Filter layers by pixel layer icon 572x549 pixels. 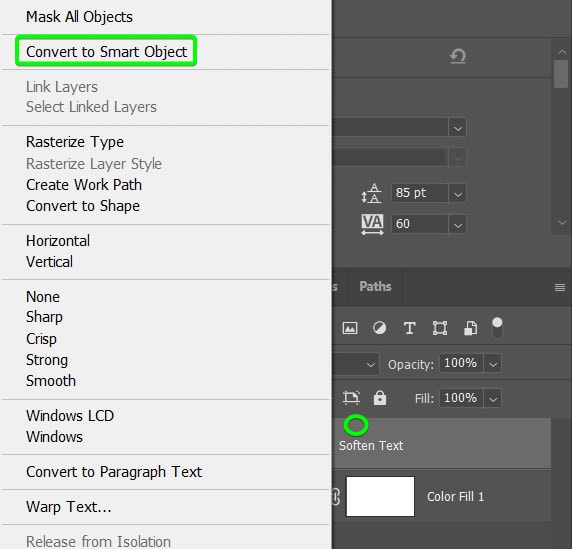coord(350,328)
